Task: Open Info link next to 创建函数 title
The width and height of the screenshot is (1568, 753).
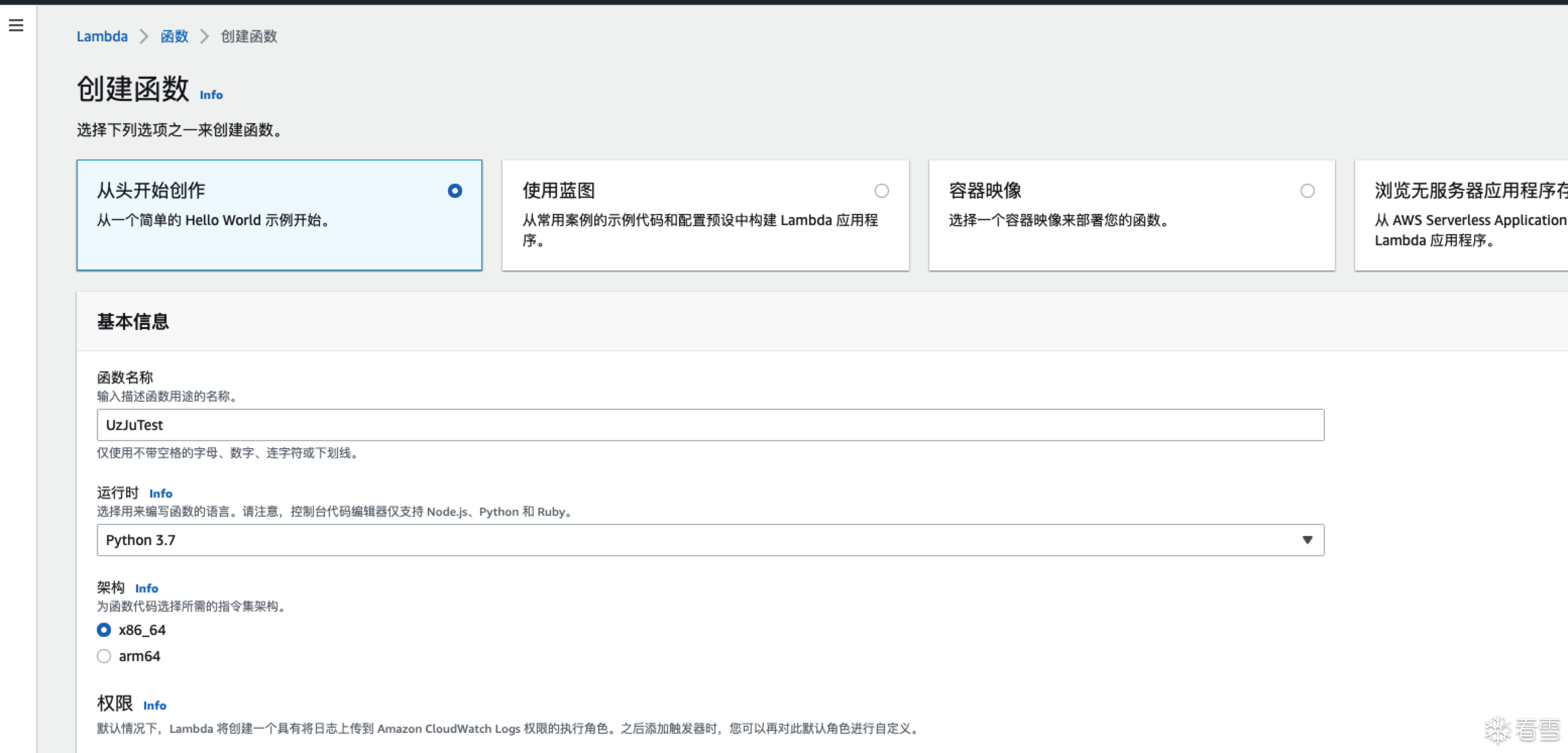Action: point(211,95)
